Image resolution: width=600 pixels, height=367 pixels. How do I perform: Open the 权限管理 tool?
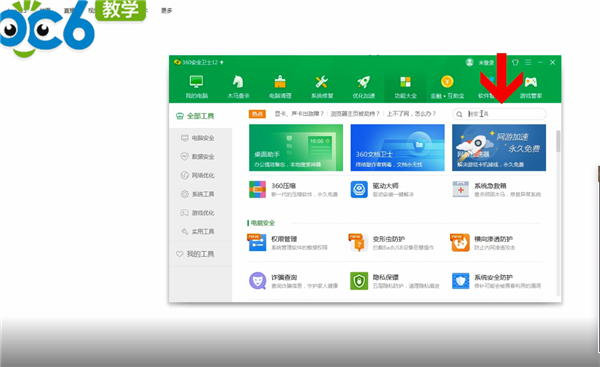click(288, 243)
